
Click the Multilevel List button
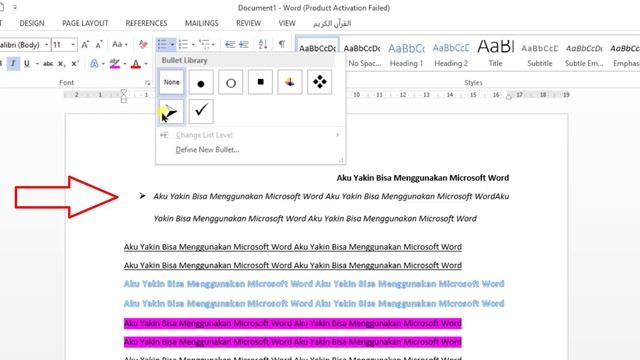pyautogui.click(x=204, y=44)
